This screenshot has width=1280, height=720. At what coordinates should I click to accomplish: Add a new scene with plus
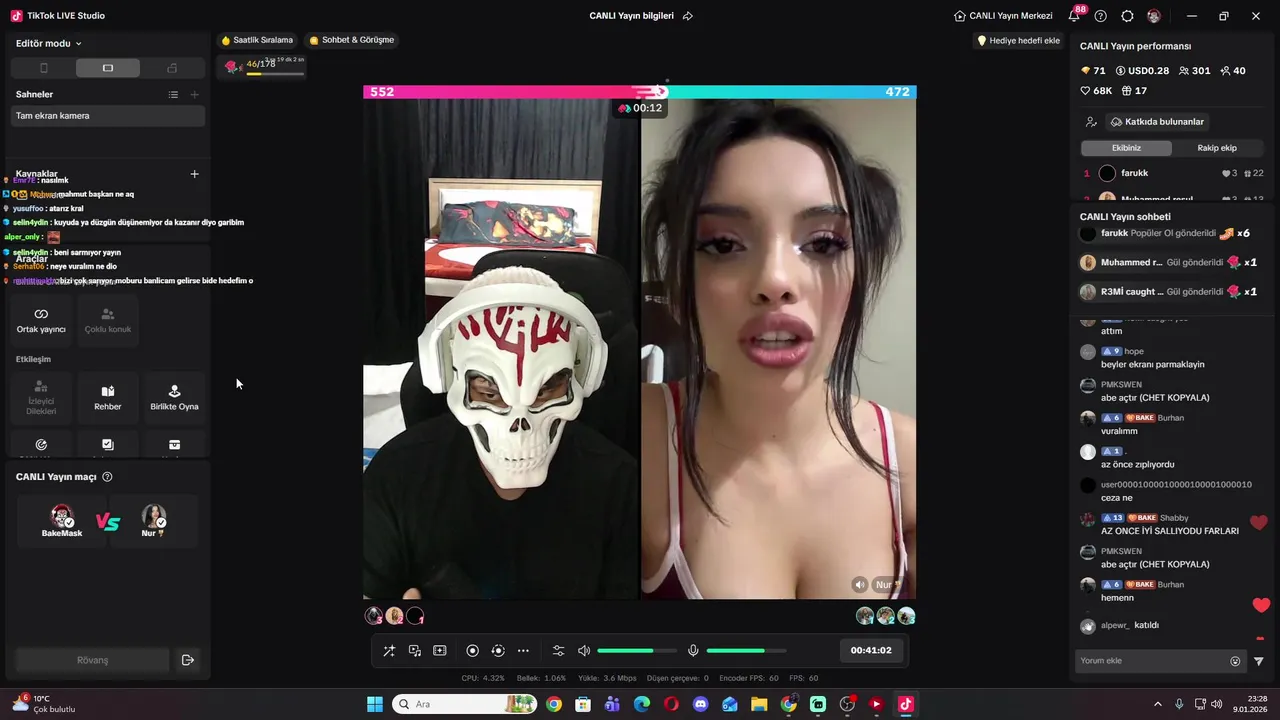(194, 94)
